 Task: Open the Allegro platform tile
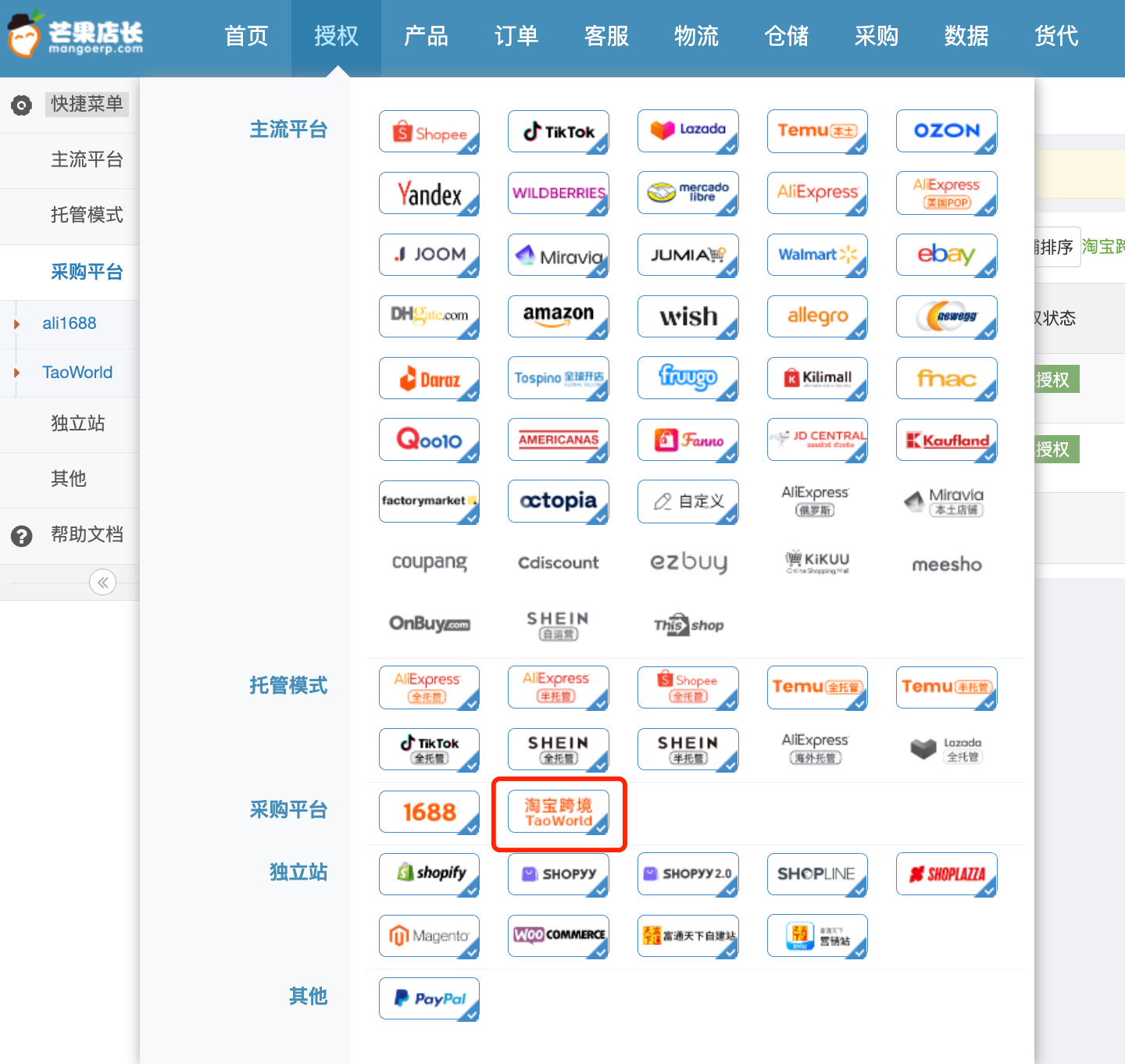pos(817,317)
